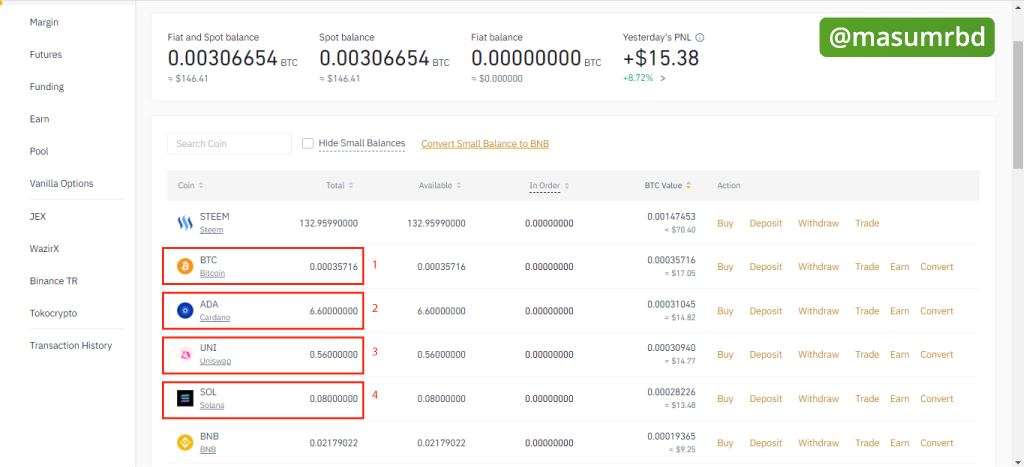Click the info icon beside Yesterday's PNL

pyautogui.click(x=700, y=38)
